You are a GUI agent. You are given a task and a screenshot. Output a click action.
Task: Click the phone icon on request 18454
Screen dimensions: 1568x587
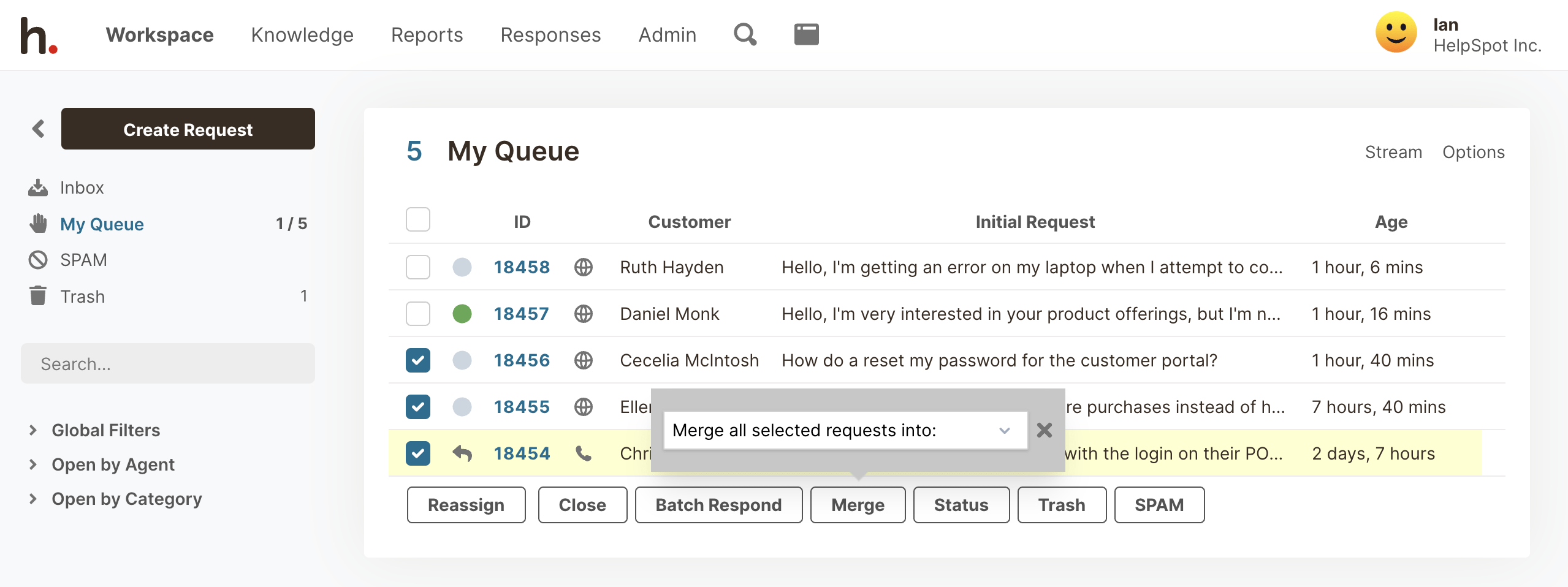click(582, 453)
